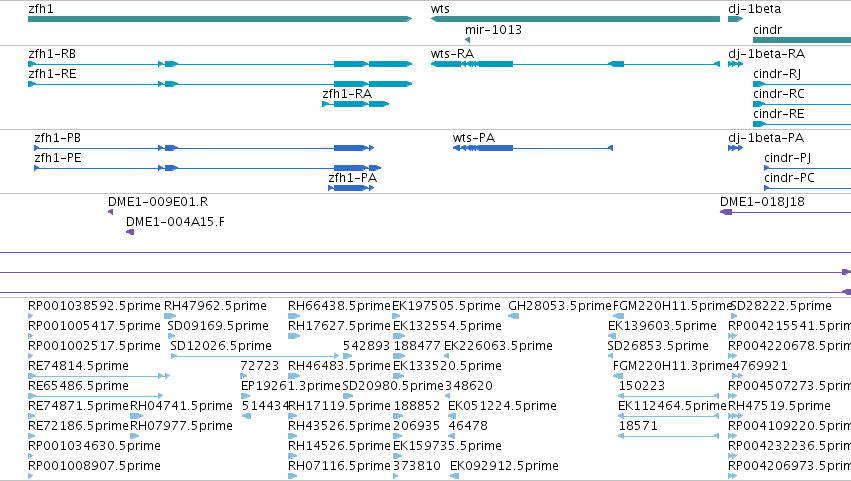
Task: Open the RE74814.5prime EST label
Action: [78, 366]
